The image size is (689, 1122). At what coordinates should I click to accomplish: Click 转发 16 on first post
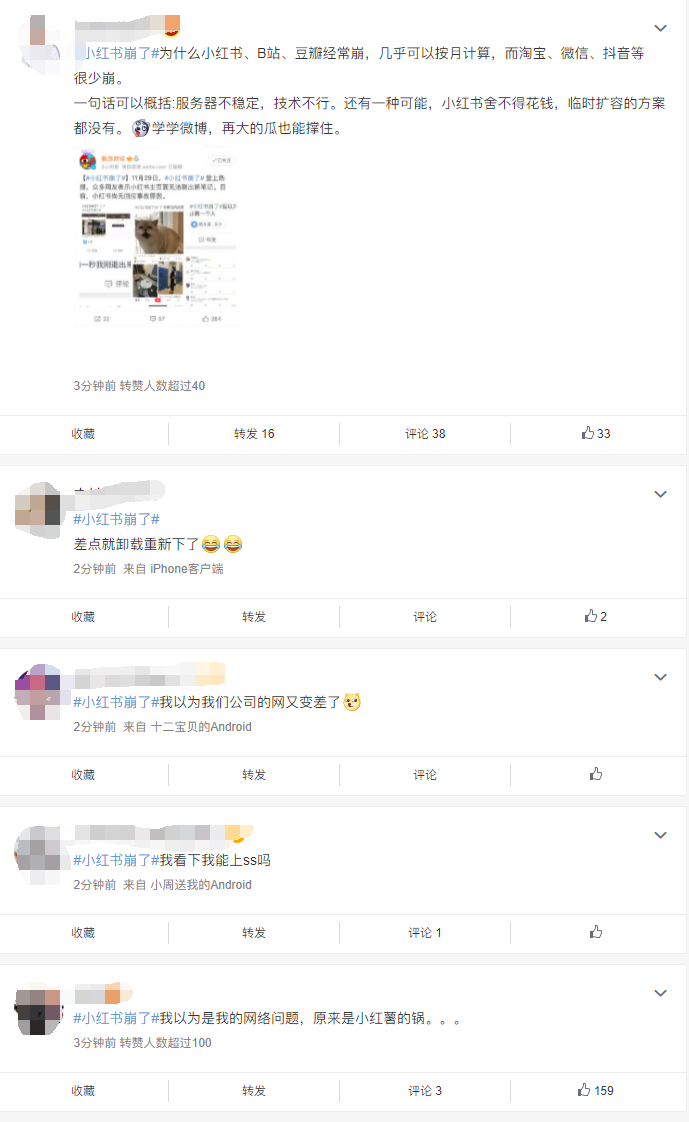[254, 434]
